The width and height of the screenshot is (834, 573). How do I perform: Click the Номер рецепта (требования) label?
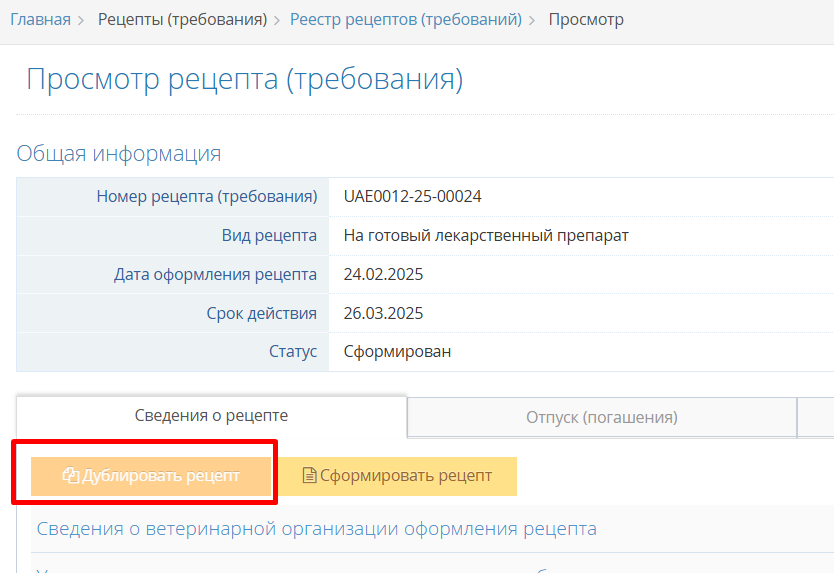pyautogui.click(x=206, y=197)
